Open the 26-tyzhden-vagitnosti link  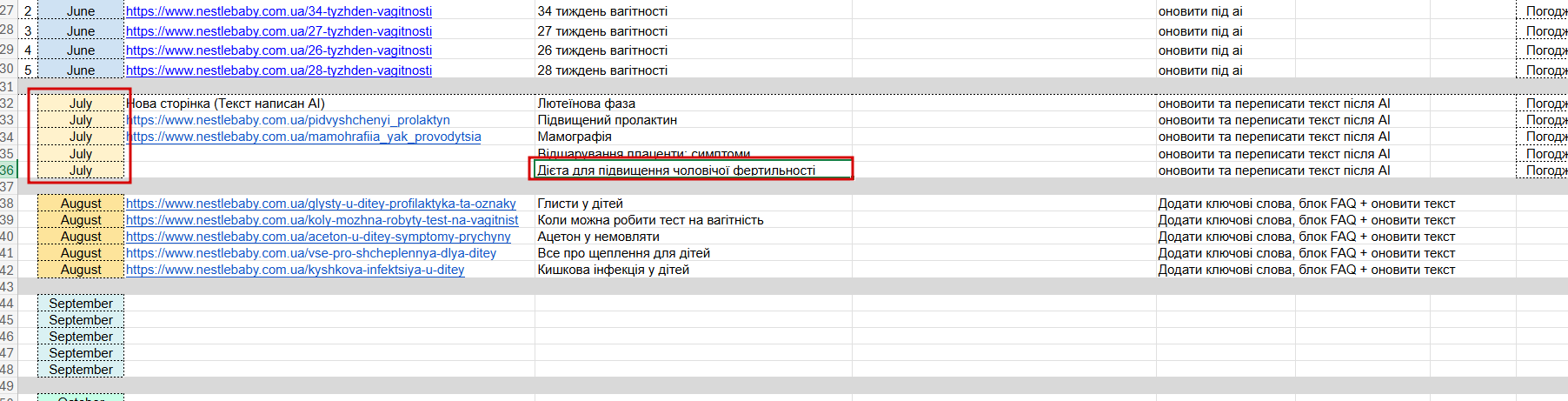point(279,50)
